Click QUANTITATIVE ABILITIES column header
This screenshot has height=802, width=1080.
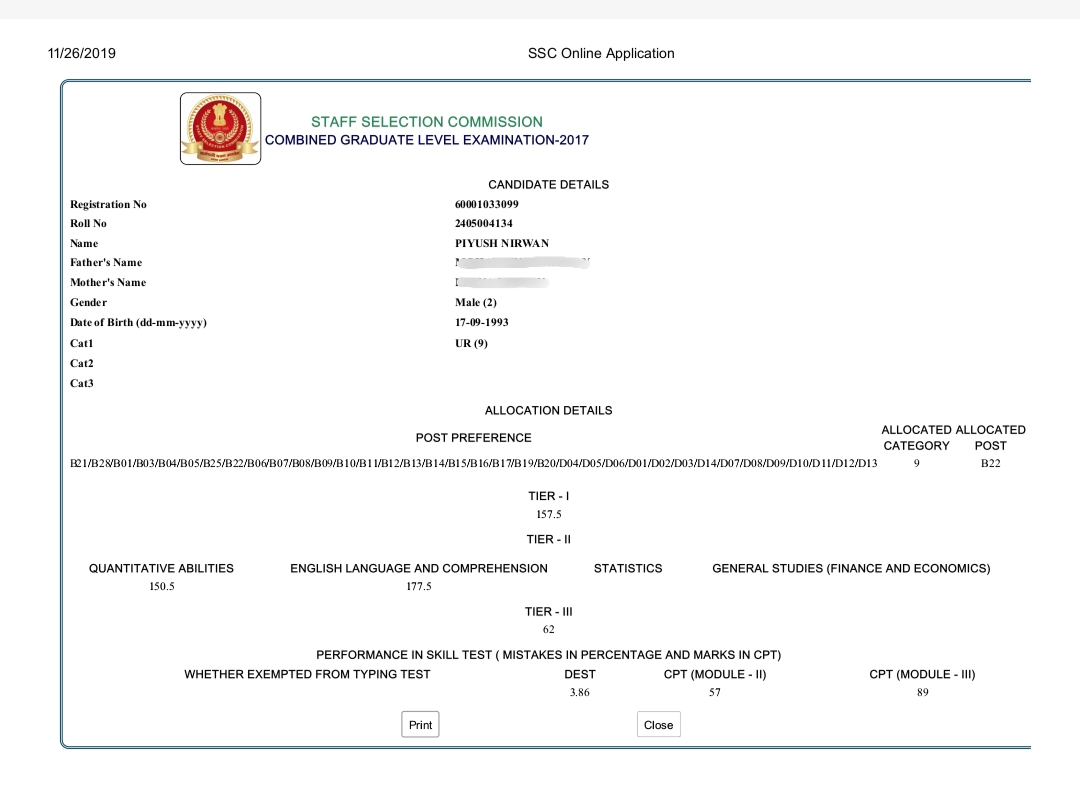[161, 568]
